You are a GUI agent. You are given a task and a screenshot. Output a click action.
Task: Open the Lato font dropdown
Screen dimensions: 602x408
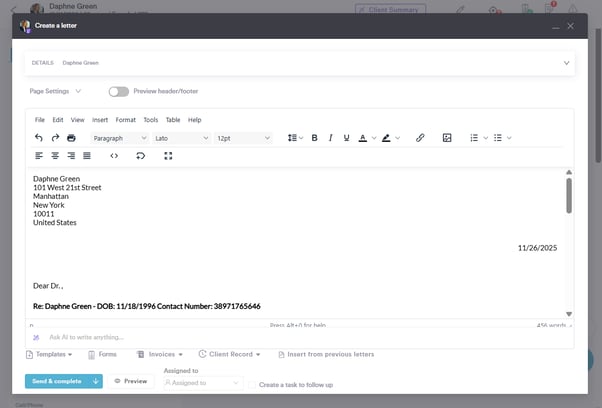pyautogui.click(x=181, y=138)
